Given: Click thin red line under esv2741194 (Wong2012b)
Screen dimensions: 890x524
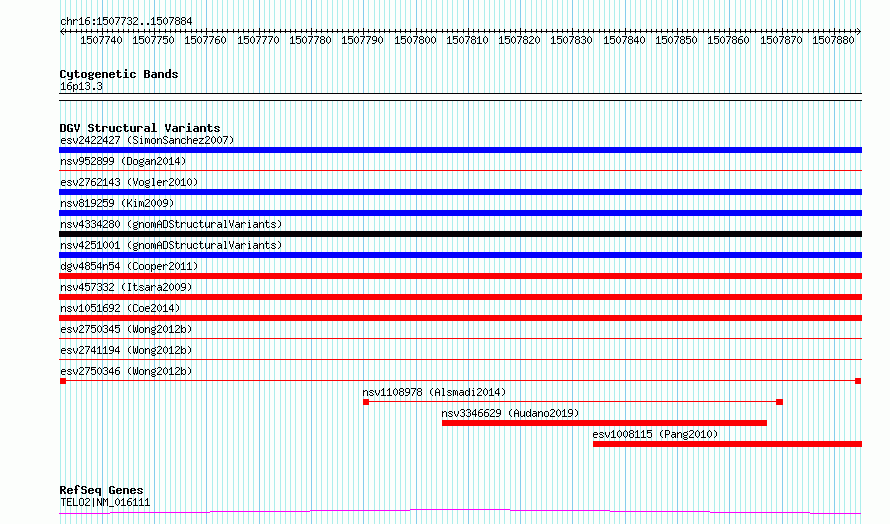Looking at the screenshot, I should click(x=460, y=359).
